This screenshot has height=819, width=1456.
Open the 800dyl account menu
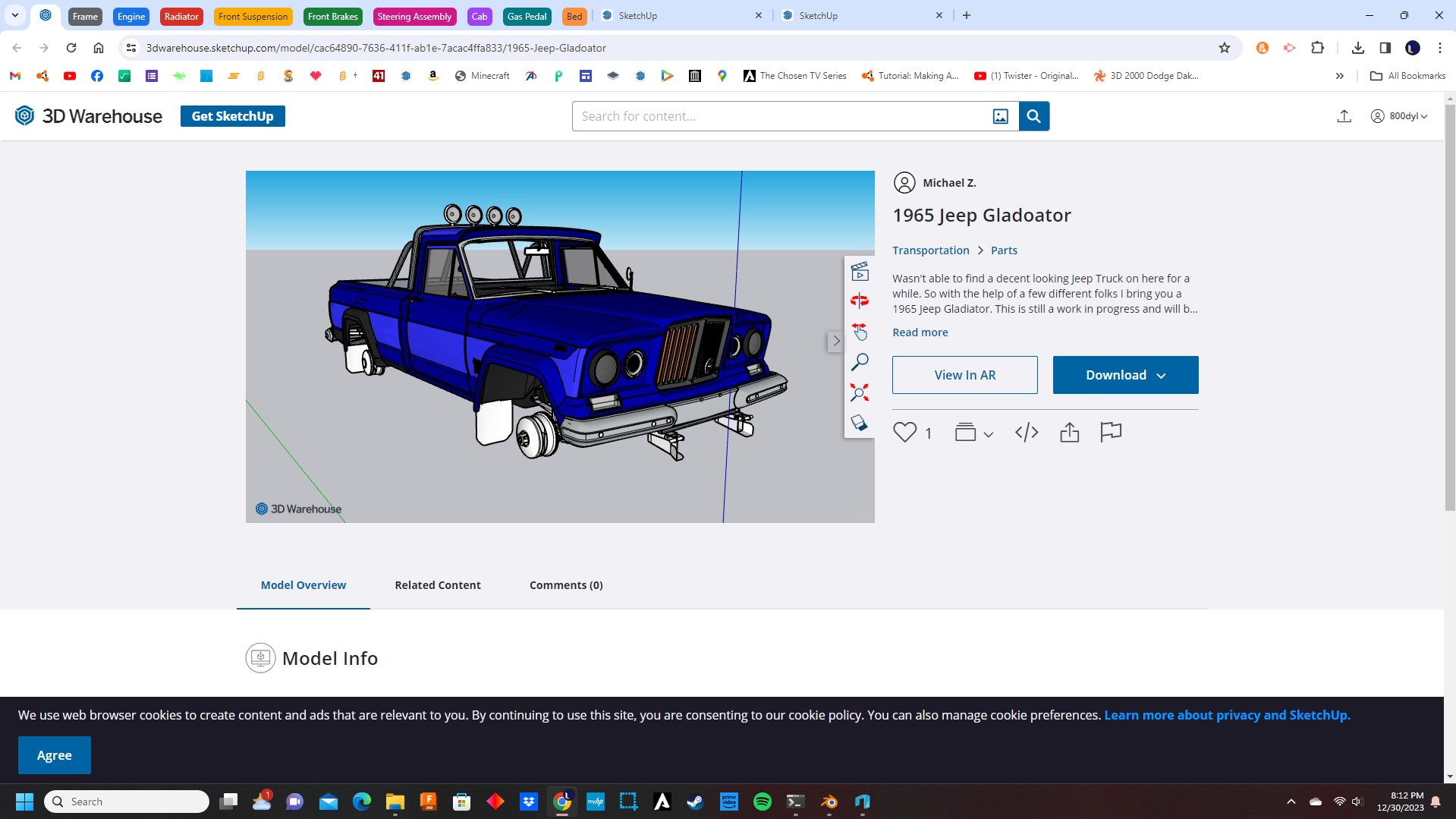[1399, 116]
